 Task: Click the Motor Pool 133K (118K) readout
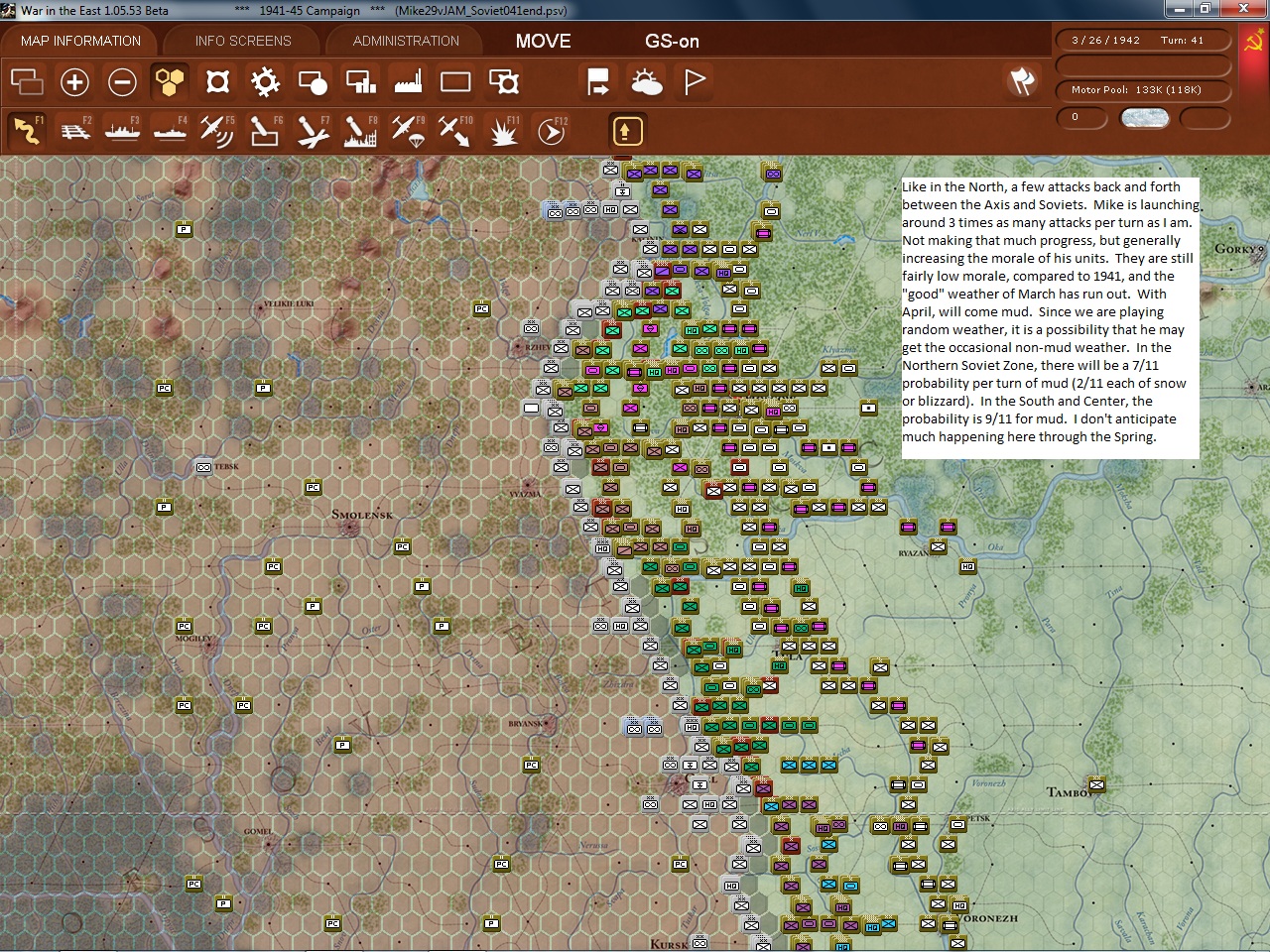tap(1144, 90)
